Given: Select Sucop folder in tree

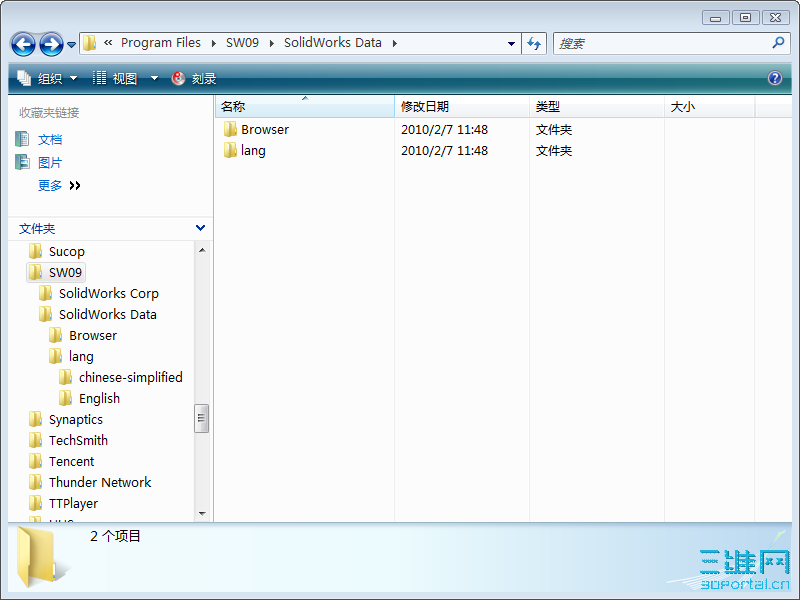Looking at the screenshot, I should pyautogui.click(x=66, y=252).
